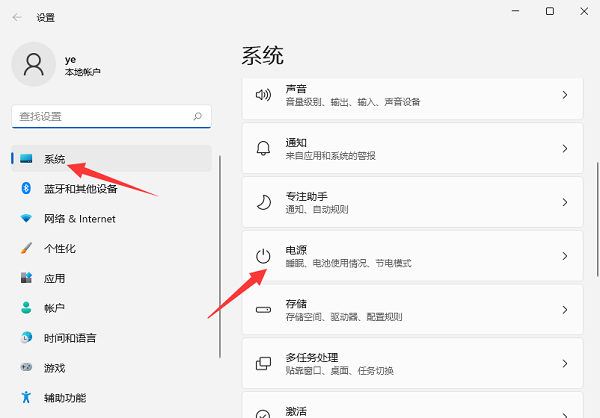Click the ye user account avatar
Viewport: 600px width, 418px height.
[34, 65]
